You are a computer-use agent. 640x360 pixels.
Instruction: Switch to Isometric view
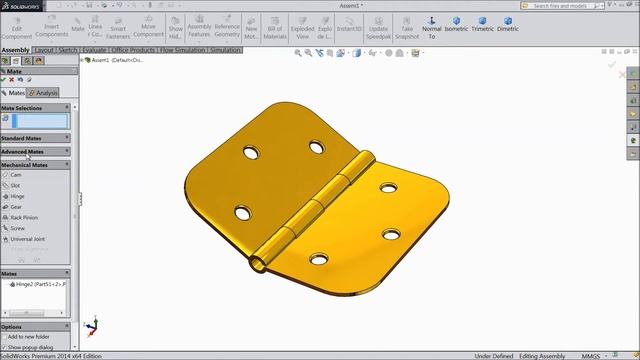coord(456,24)
